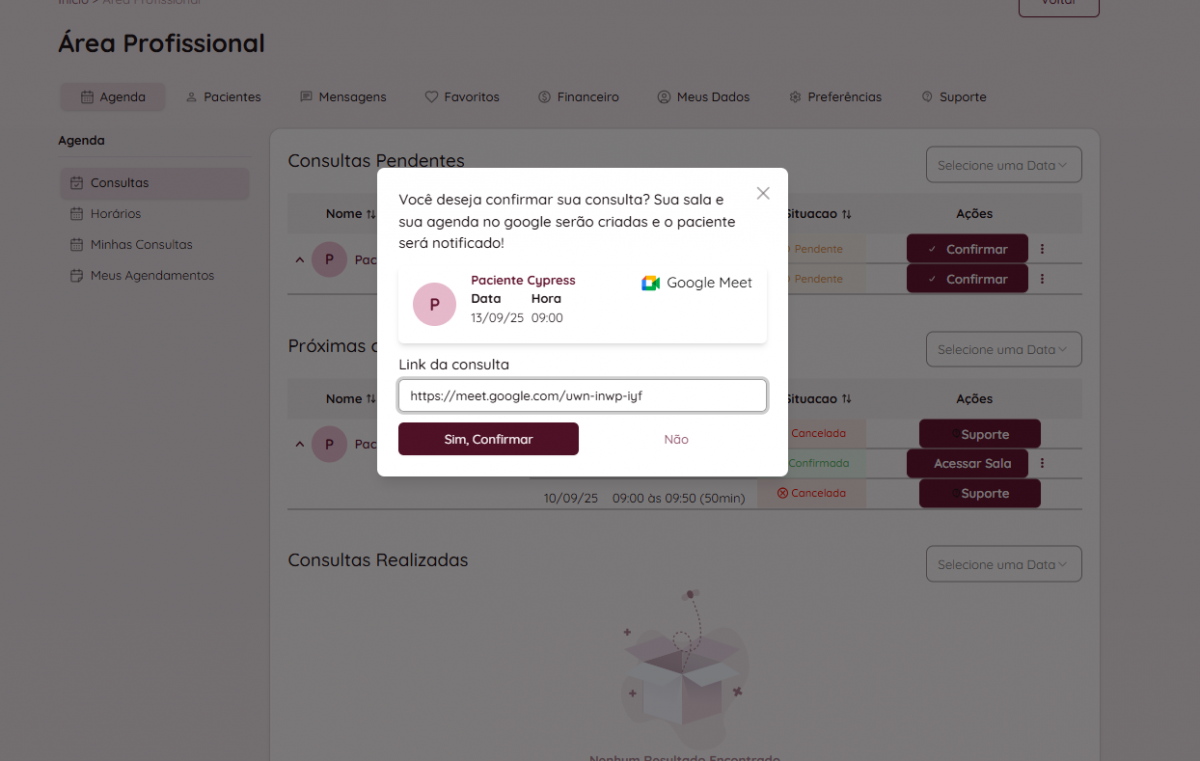This screenshot has height=761, width=1200.
Task: Open date dropdown for Consultas Realizadas
Action: pyautogui.click(x=1003, y=564)
